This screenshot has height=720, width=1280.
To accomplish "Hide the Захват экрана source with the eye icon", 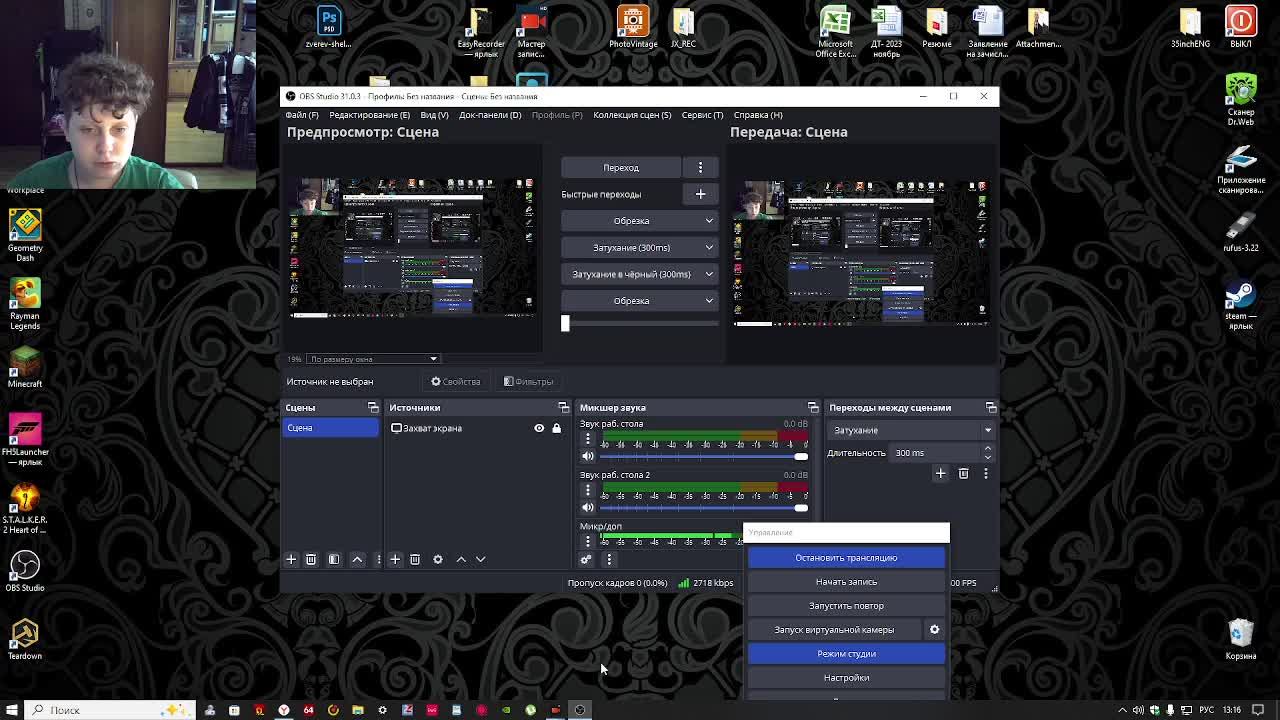I will 539,428.
